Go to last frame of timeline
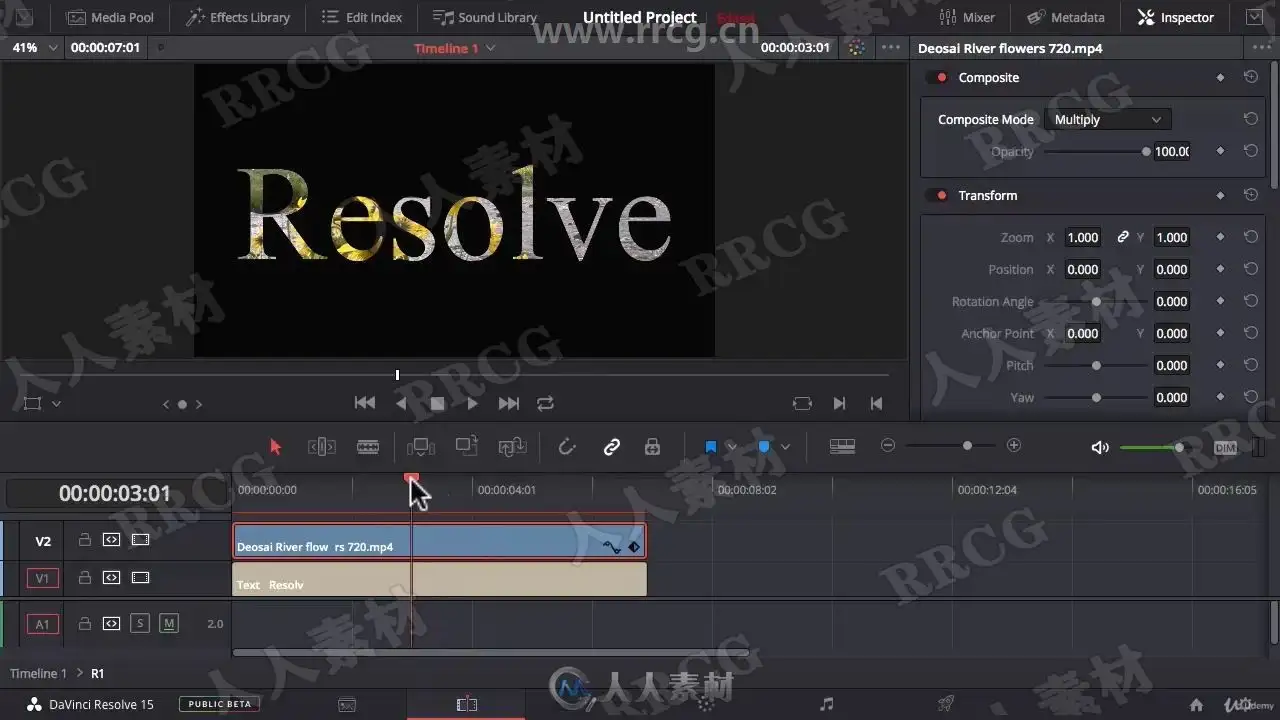Screen dimensions: 1280x720 click(509, 403)
